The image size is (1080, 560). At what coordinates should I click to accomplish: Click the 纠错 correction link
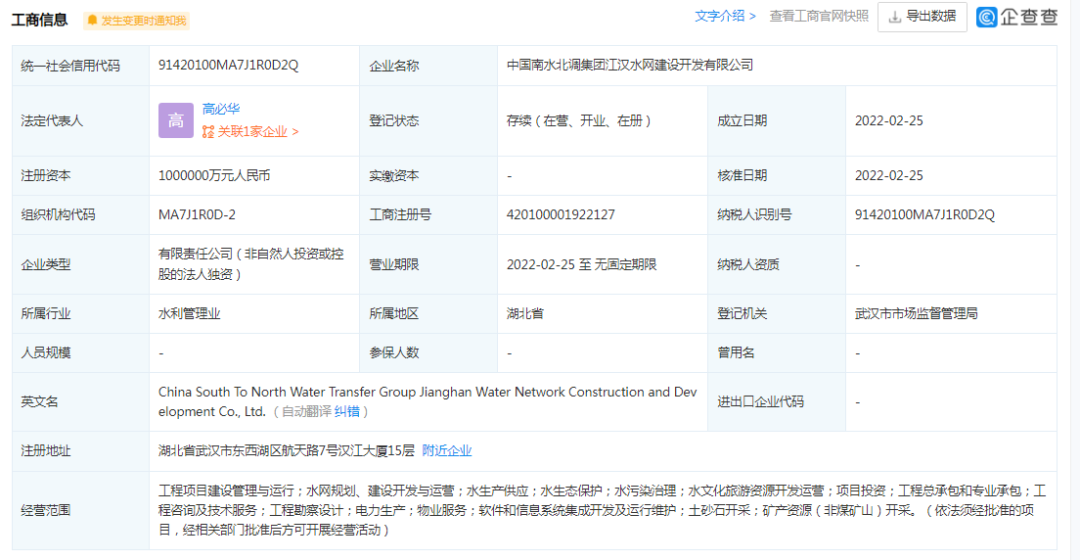coord(346,411)
